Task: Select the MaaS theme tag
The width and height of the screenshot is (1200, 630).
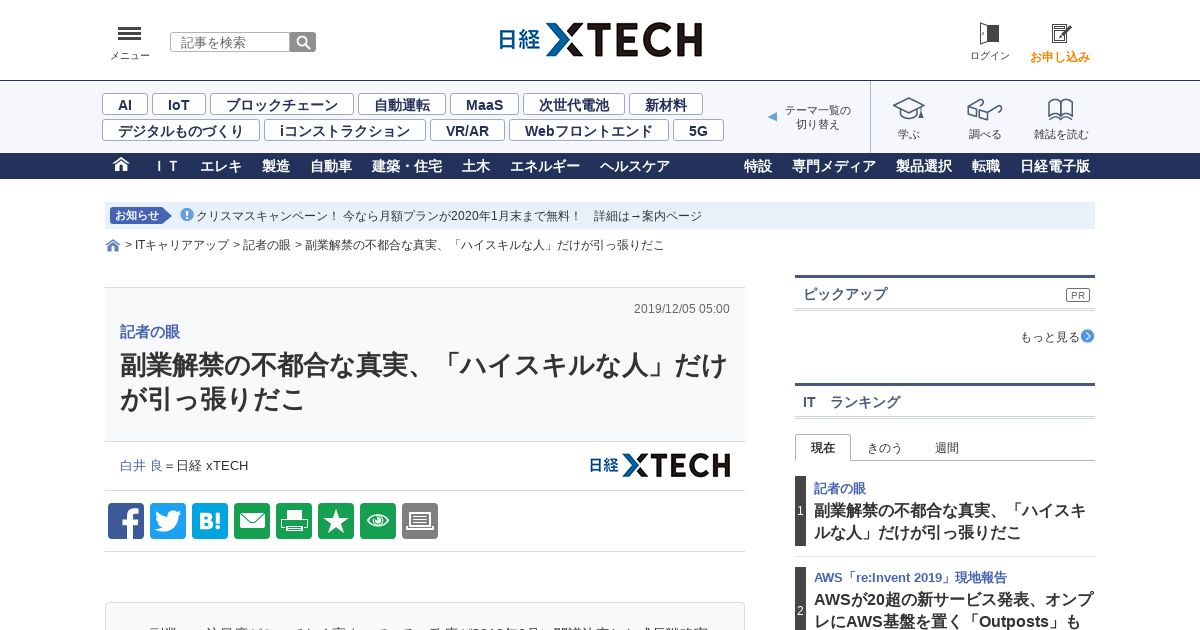Action: [x=484, y=104]
